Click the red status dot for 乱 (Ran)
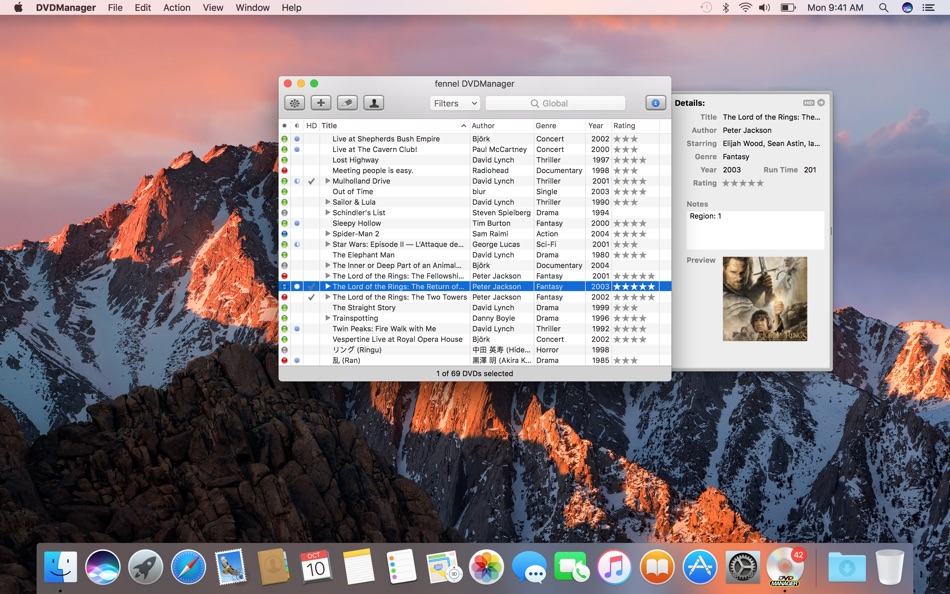The height and width of the screenshot is (594, 950). coord(284,360)
